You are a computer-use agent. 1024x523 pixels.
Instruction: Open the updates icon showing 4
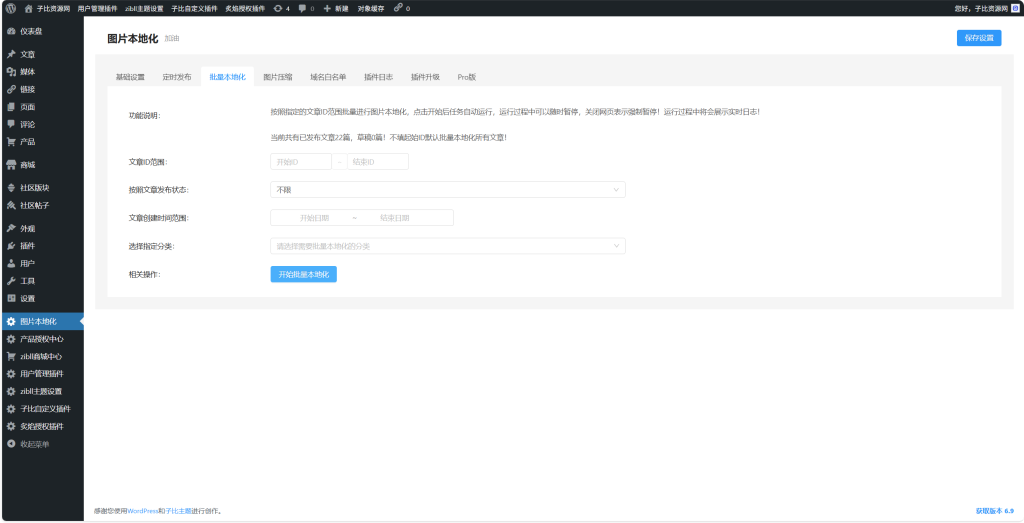coord(277,8)
